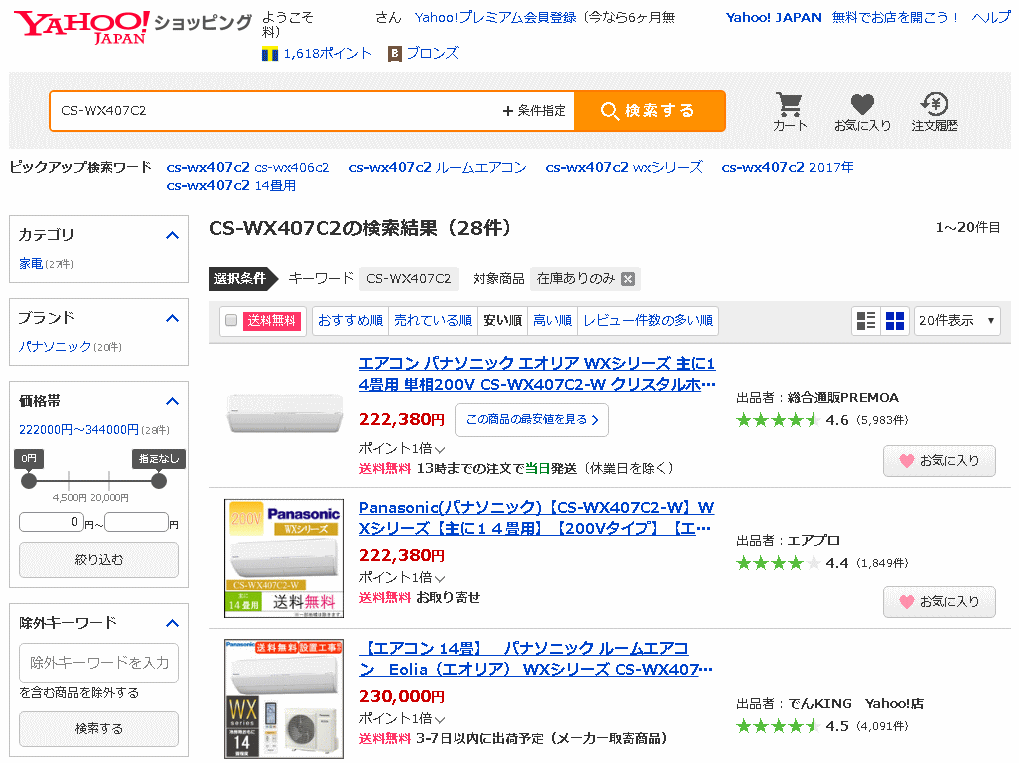Open the パナソニック brand link
1019x763 pixels.
[x=55, y=347]
